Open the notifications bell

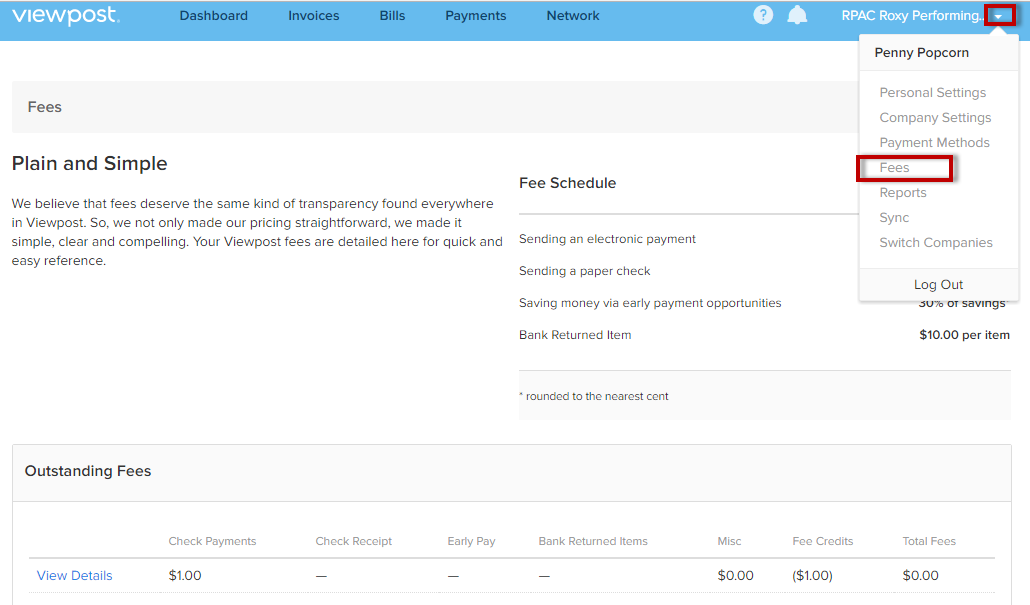tap(797, 15)
